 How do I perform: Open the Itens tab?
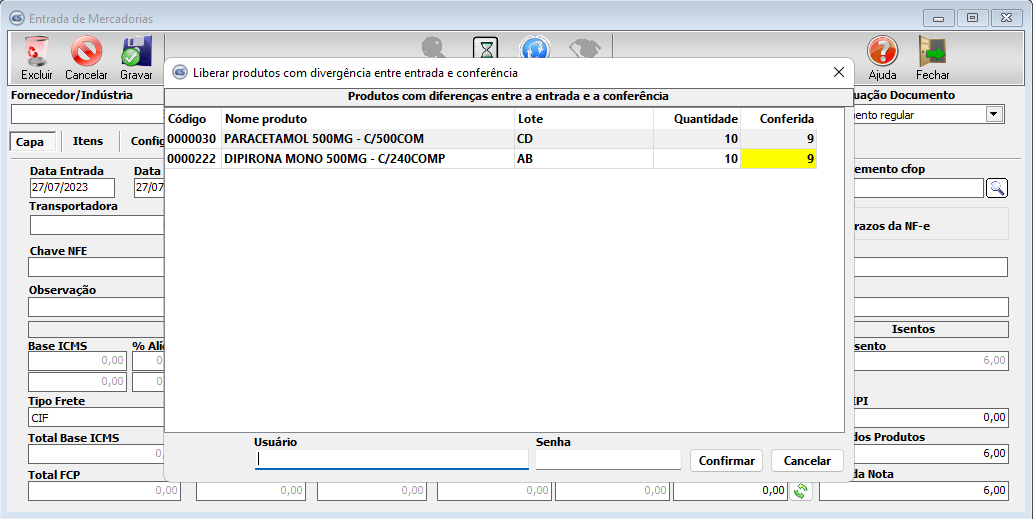(88, 142)
